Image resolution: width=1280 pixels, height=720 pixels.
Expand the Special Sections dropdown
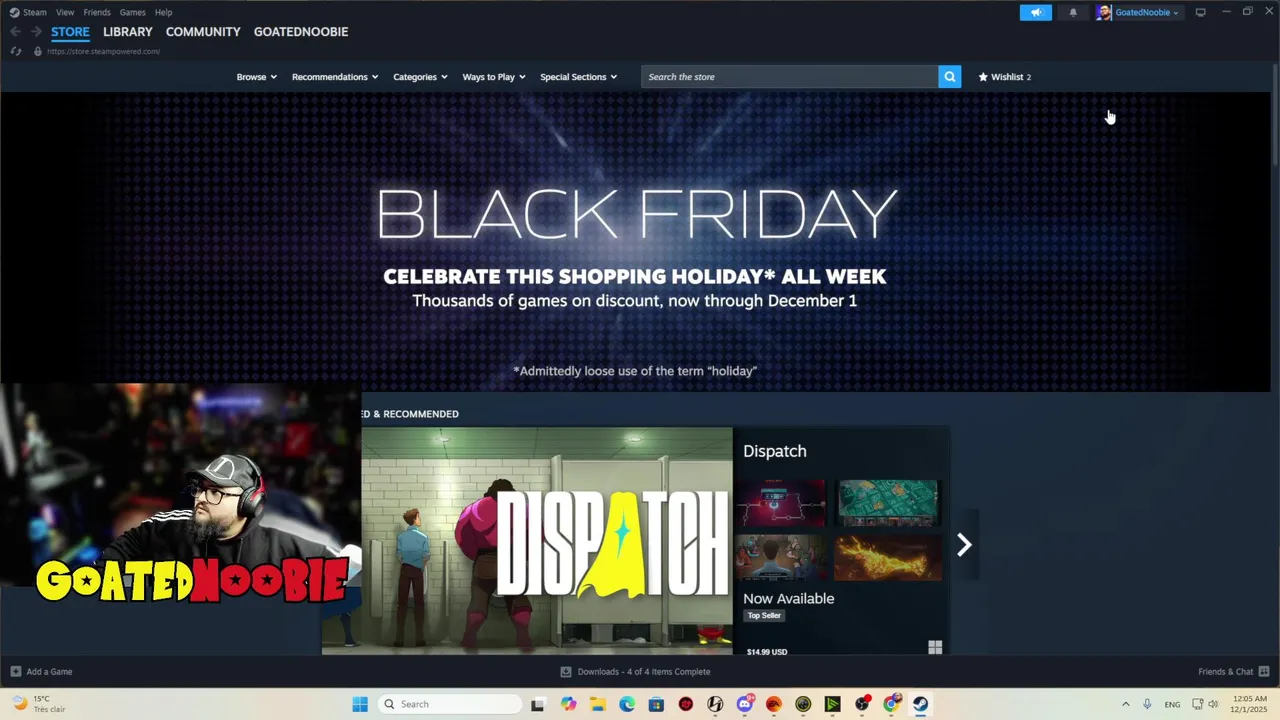578,77
